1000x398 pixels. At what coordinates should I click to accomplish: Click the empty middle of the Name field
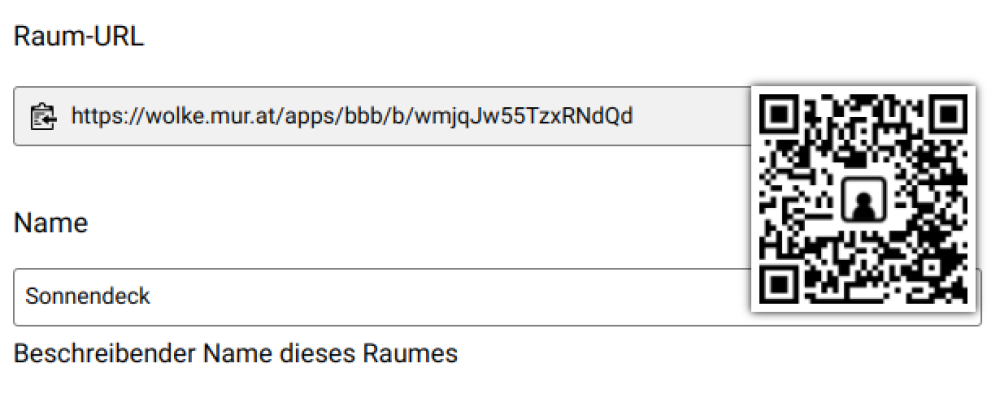pos(446,297)
